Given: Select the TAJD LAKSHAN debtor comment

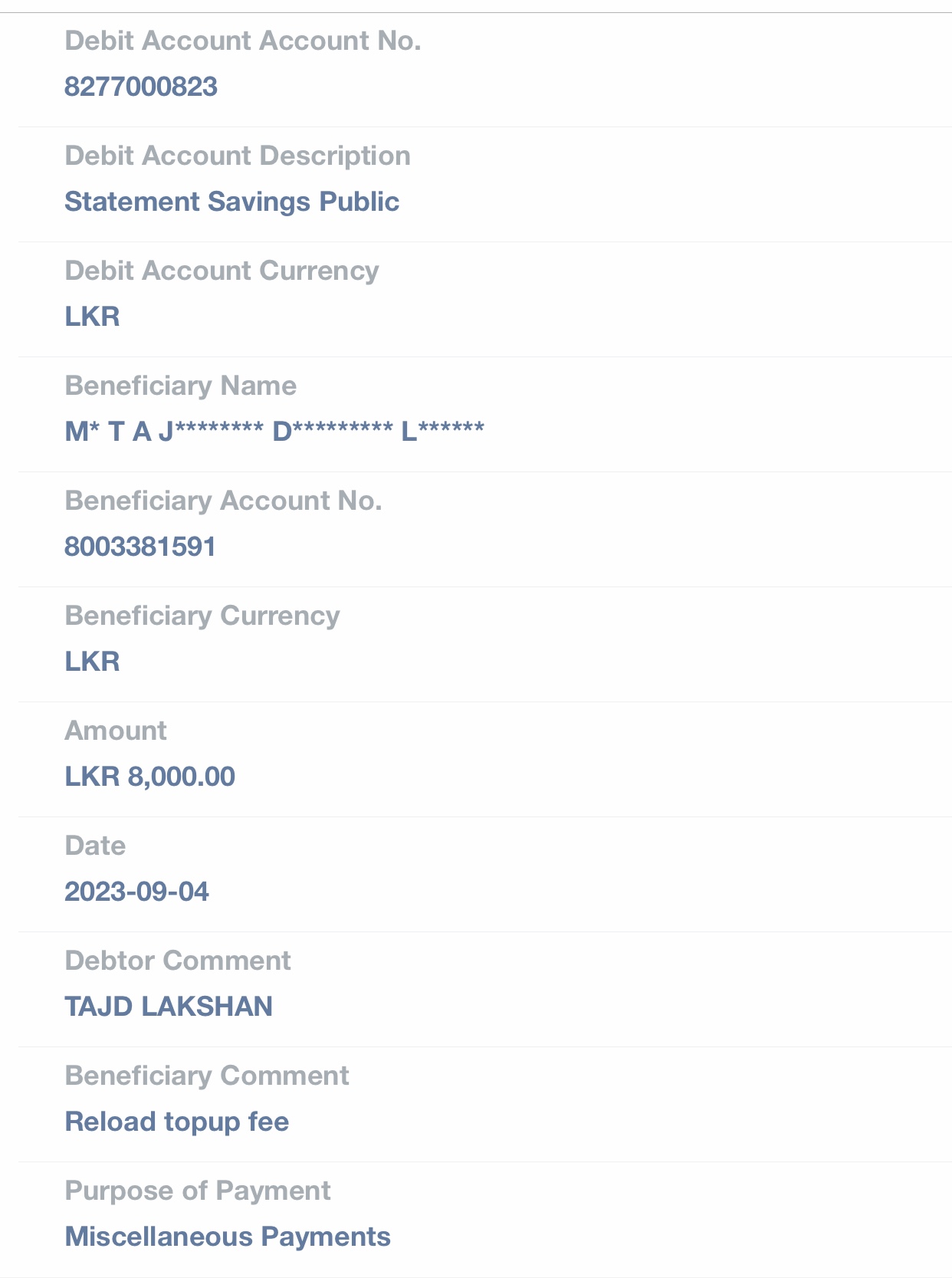Looking at the screenshot, I should tap(169, 1007).
